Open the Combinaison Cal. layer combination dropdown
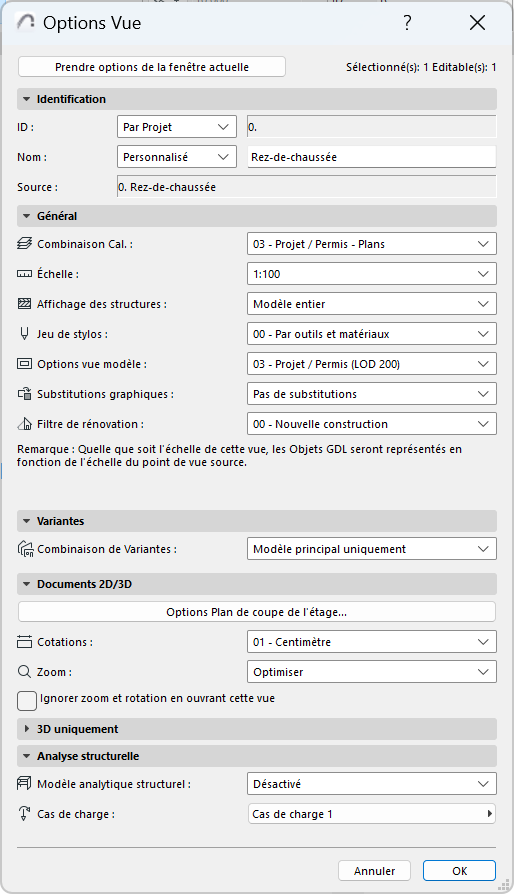This screenshot has width=514, height=894. coord(372,243)
